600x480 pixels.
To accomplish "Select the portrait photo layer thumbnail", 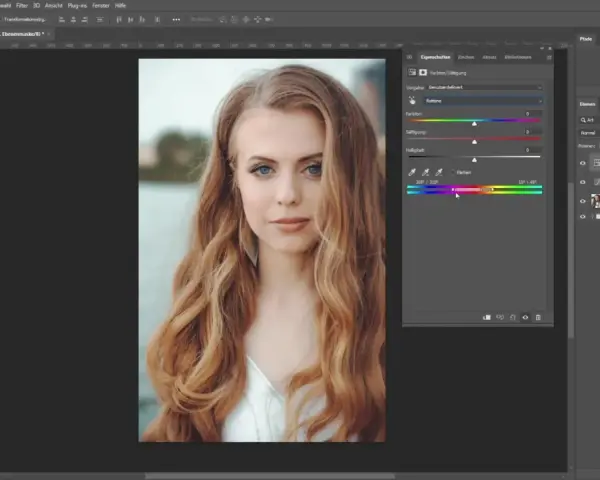I will pyautogui.click(x=596, y=201).
